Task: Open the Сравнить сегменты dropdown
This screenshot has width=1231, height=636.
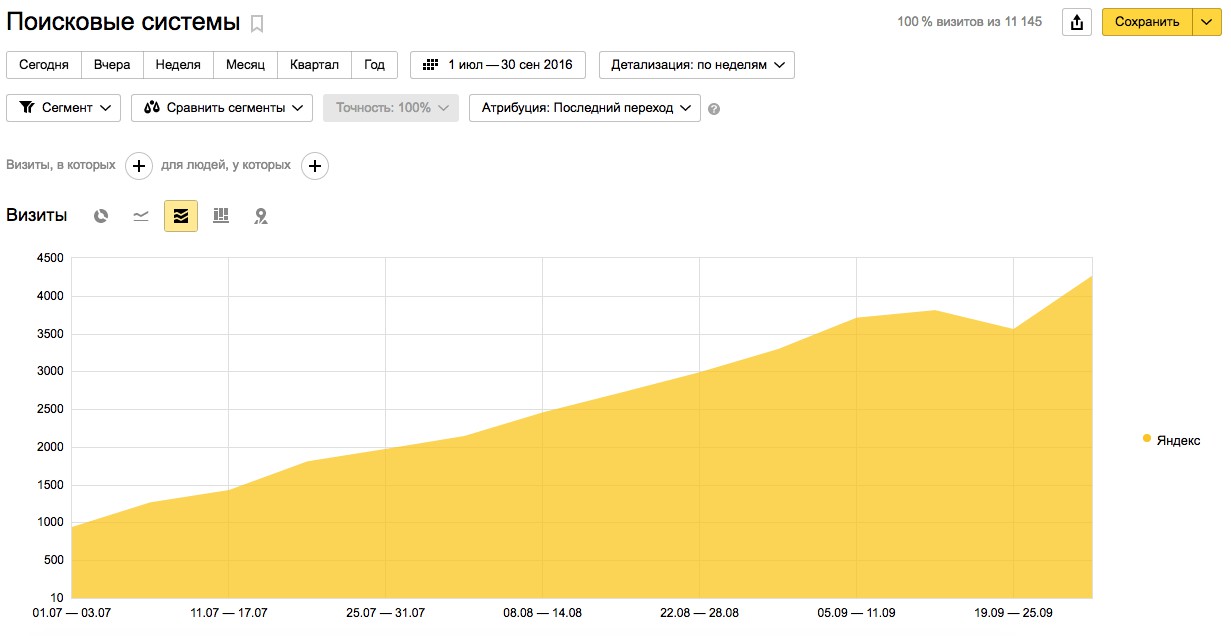Action: (222, 108)
